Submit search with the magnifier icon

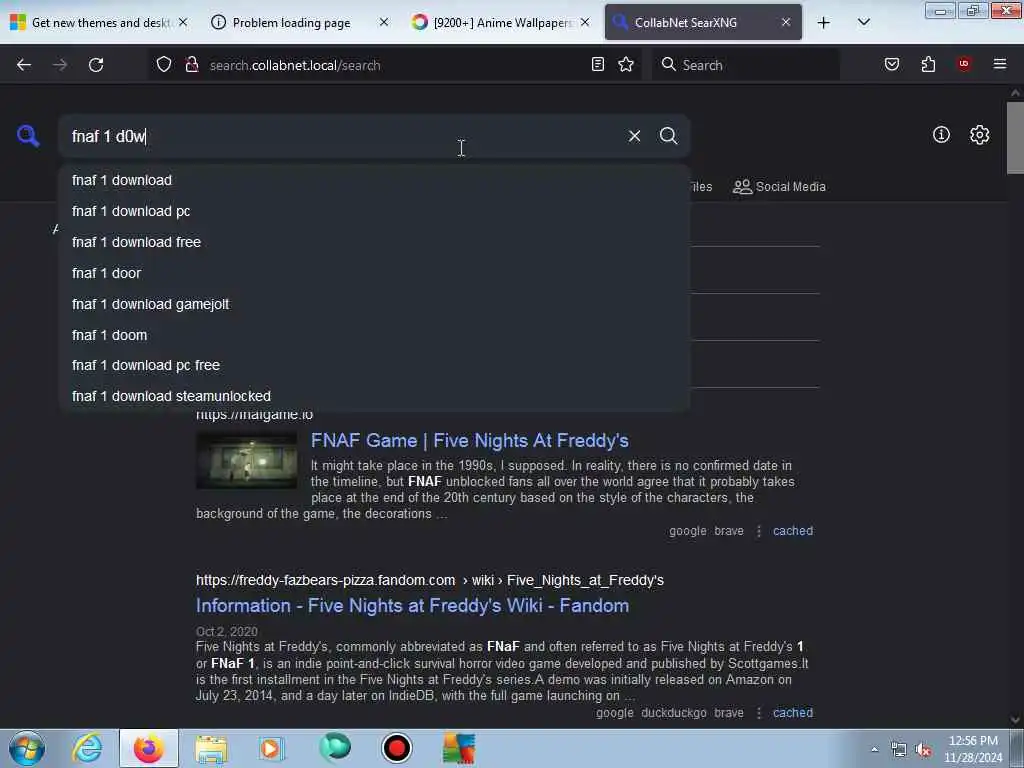point(669,136)
